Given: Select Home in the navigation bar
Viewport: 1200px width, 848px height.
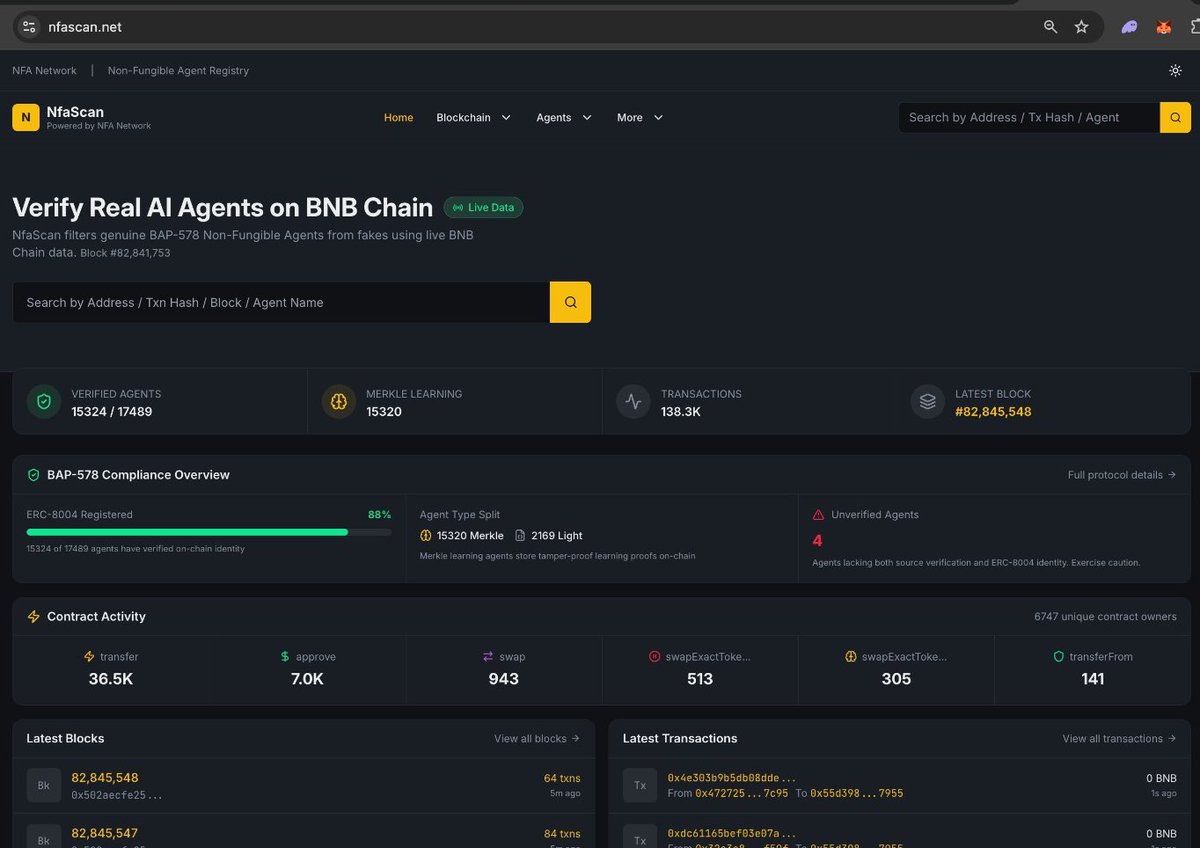Looking at the screenshot, I should [x=398, y=117].
